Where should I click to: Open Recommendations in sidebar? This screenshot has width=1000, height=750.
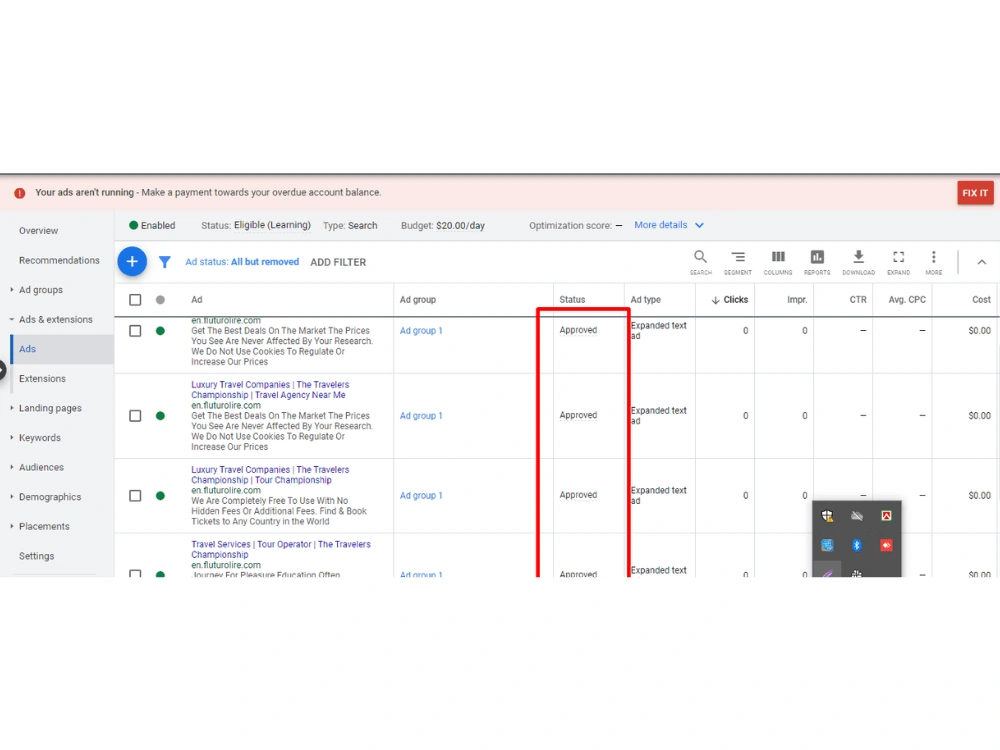pyautogui.click(x=59, y=260)
